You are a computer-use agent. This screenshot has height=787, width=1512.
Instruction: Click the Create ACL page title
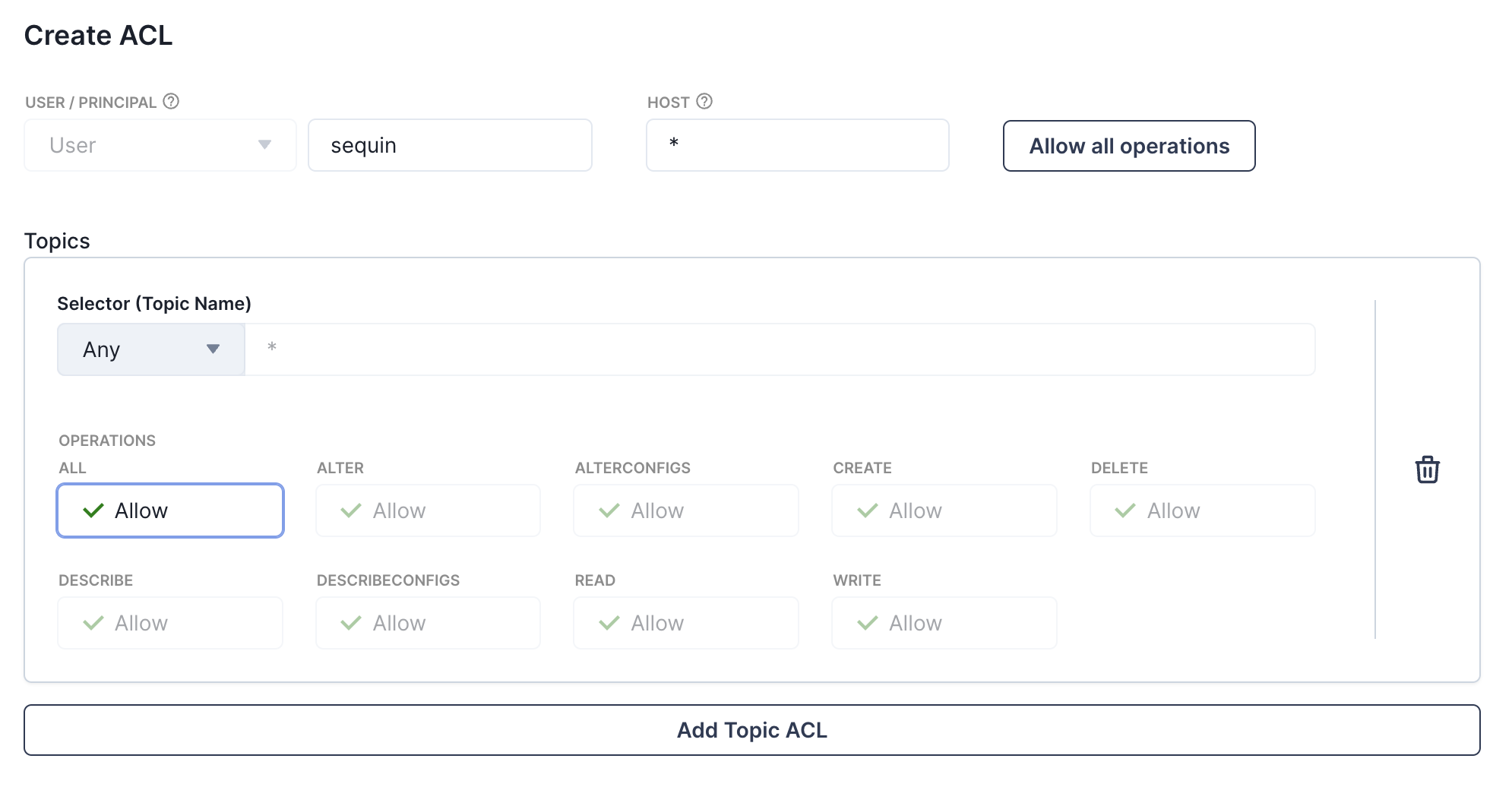click(x=97, y=34)
